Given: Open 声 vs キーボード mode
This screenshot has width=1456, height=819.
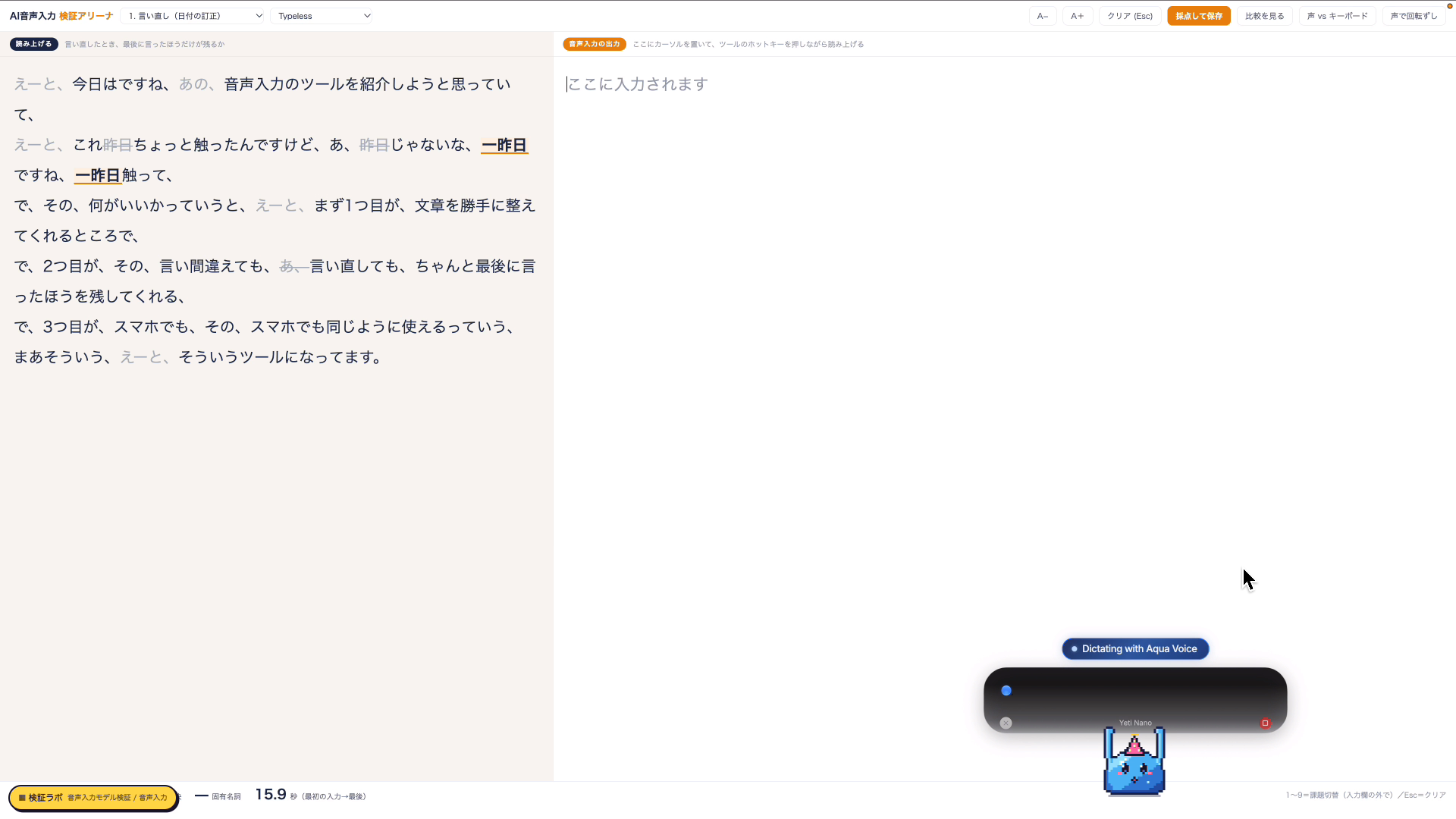Looking at the screenshot, I should [x=1337, y=16].
